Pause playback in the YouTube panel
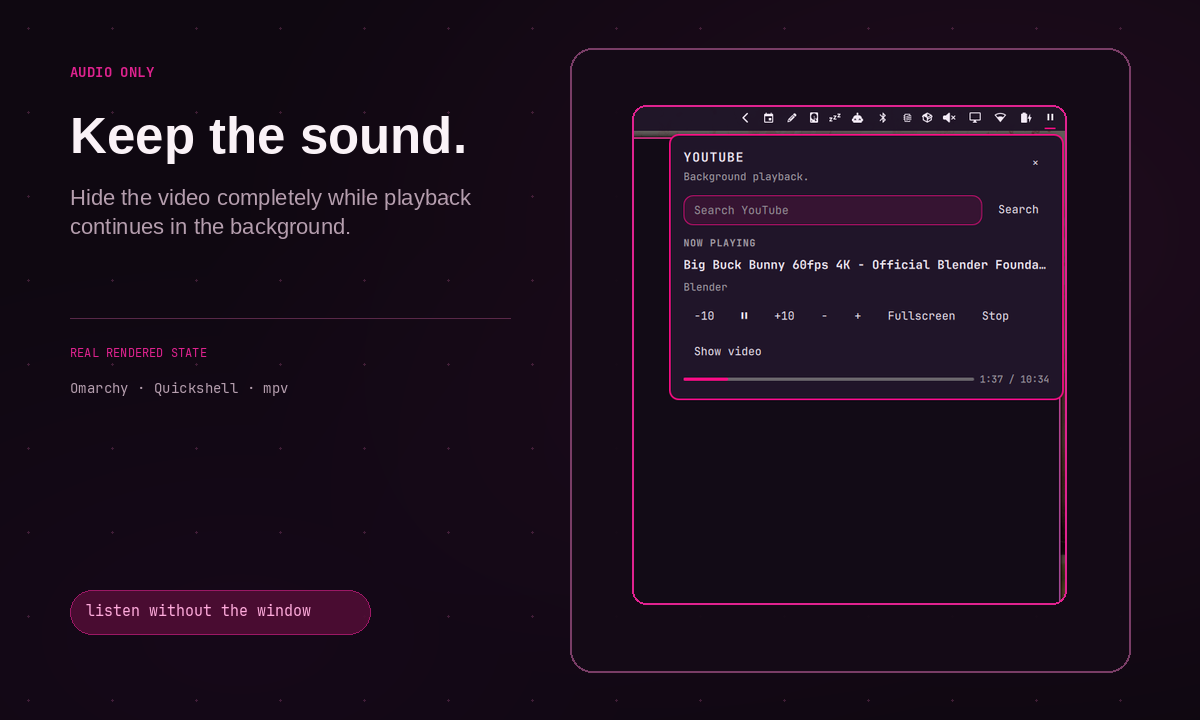1200x720 pixels. (744, 316)
